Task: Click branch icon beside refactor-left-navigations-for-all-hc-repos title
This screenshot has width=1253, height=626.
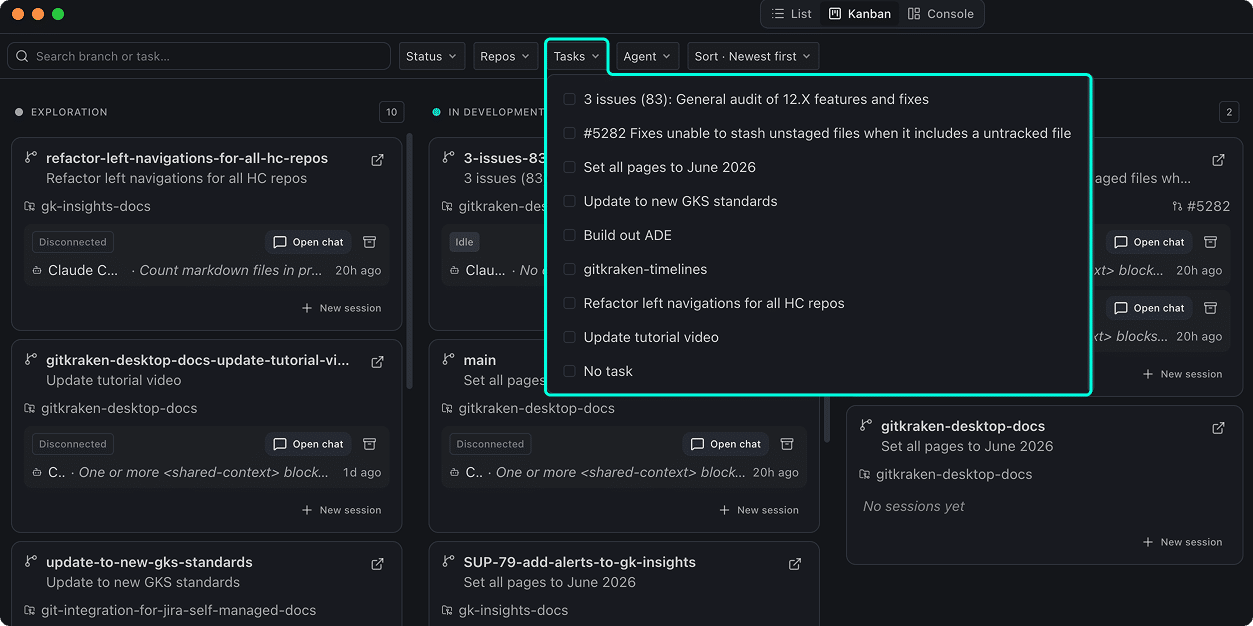Action: click(31, 158)
